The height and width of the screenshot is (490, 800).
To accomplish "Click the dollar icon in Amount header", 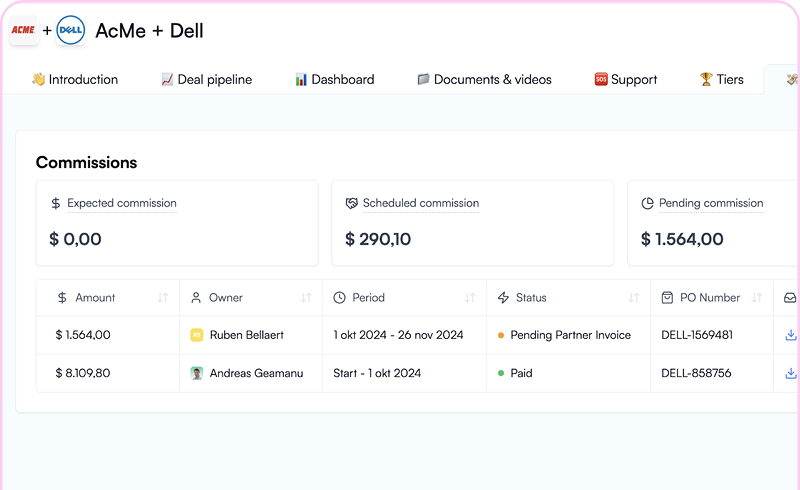I will 62,298.
